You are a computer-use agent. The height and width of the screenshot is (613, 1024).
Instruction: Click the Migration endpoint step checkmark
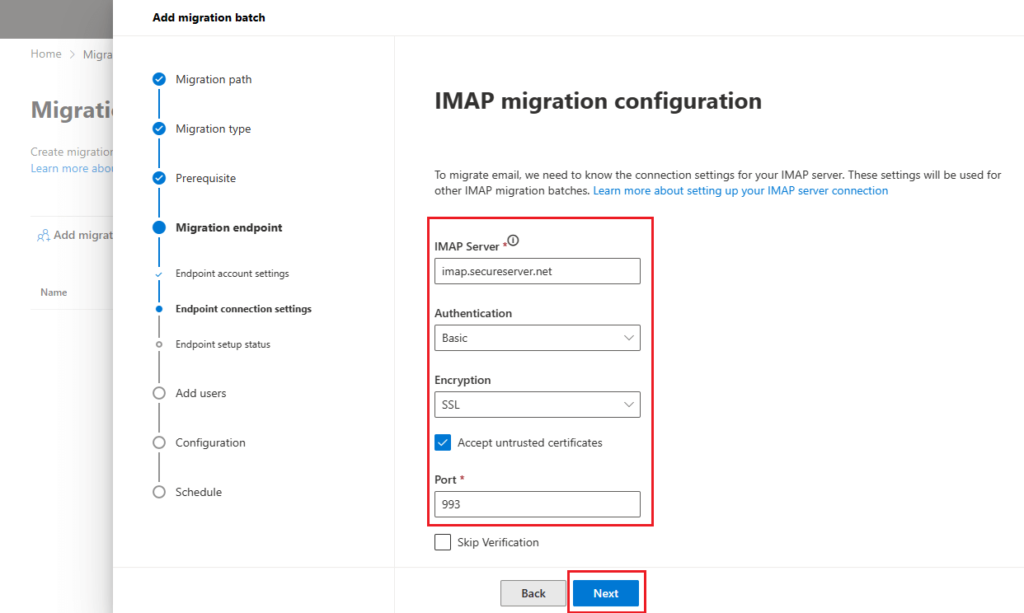click(x=159, y=227)
